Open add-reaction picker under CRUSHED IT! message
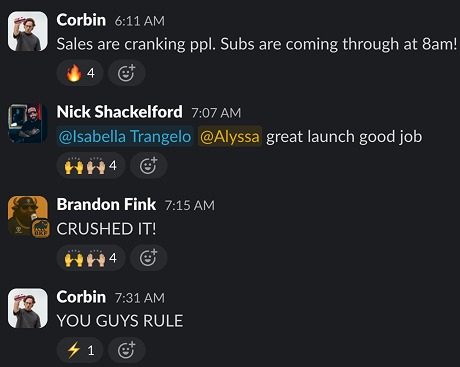This screenshot has height=367, width=460. tap(149, 258)
